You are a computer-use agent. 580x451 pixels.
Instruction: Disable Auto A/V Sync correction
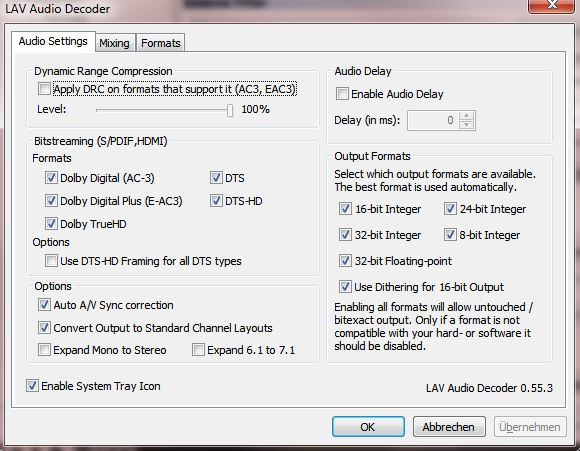[44, 305]
